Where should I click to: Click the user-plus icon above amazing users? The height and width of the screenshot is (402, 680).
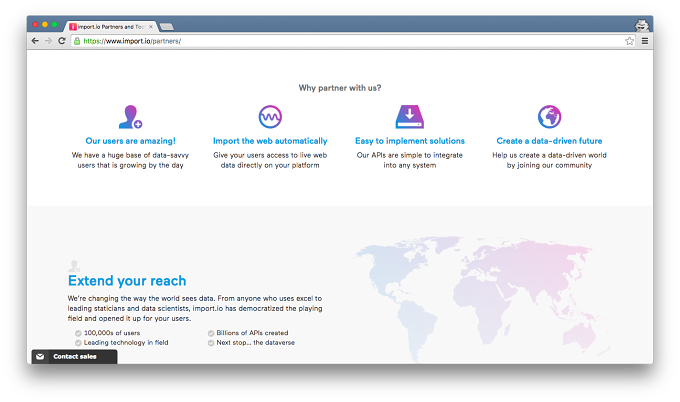point(131,117)
